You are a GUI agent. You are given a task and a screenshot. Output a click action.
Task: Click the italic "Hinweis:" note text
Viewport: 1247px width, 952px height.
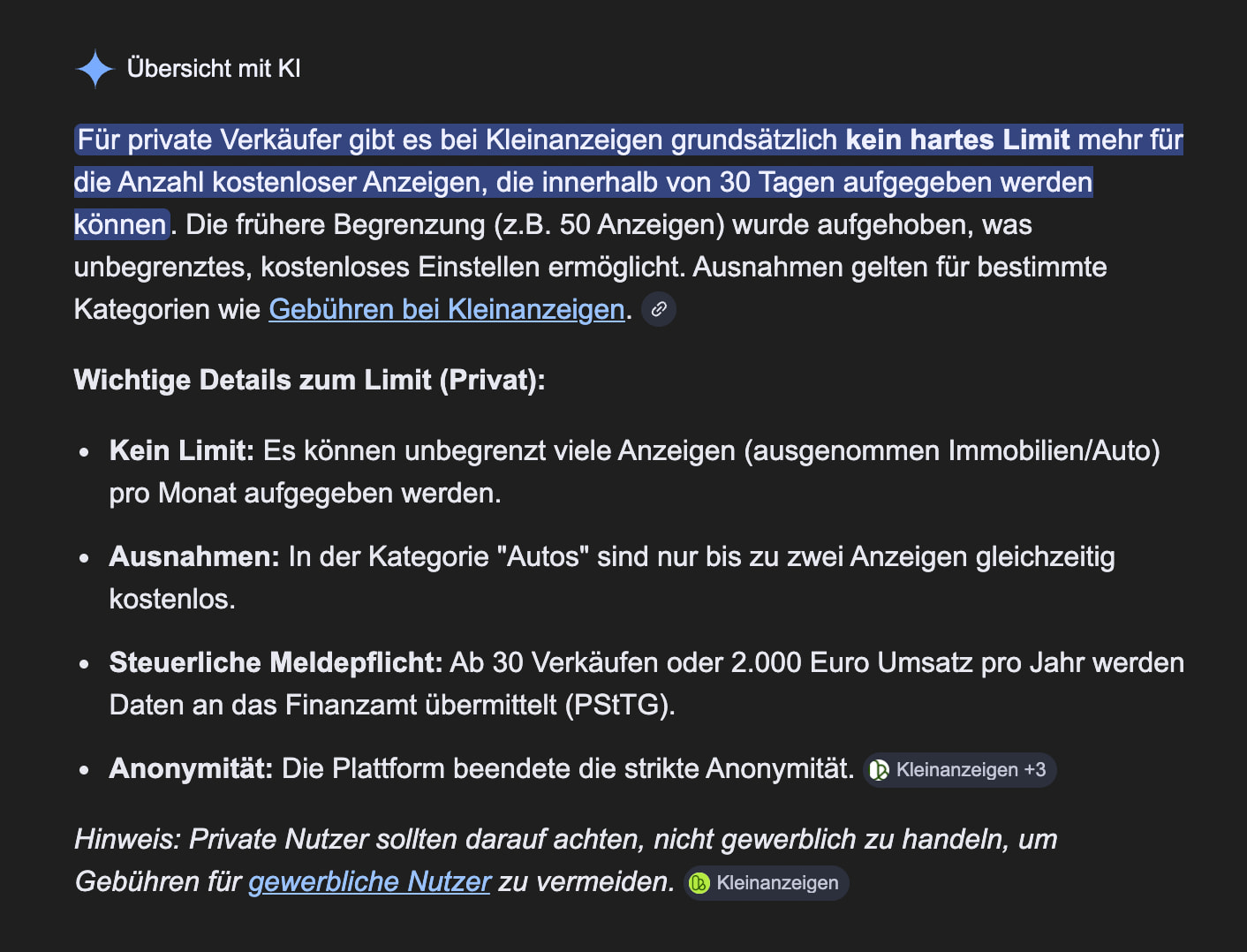tap(128, 839)
